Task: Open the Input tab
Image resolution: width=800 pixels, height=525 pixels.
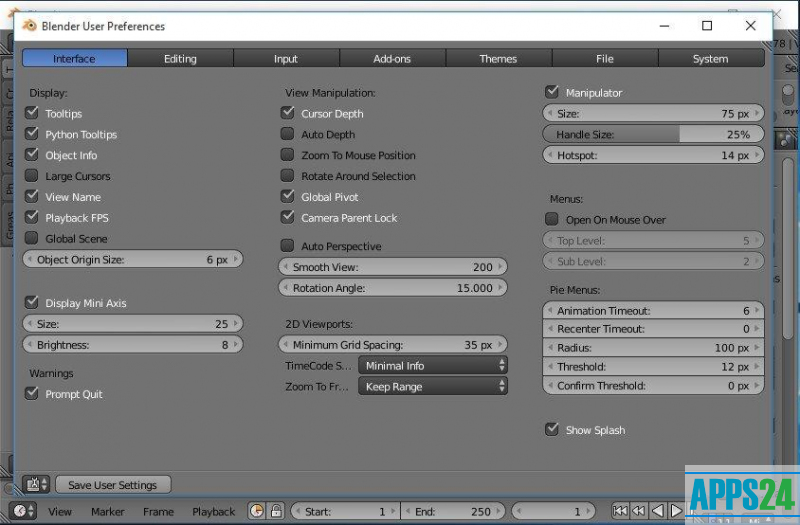Action: 286,58
